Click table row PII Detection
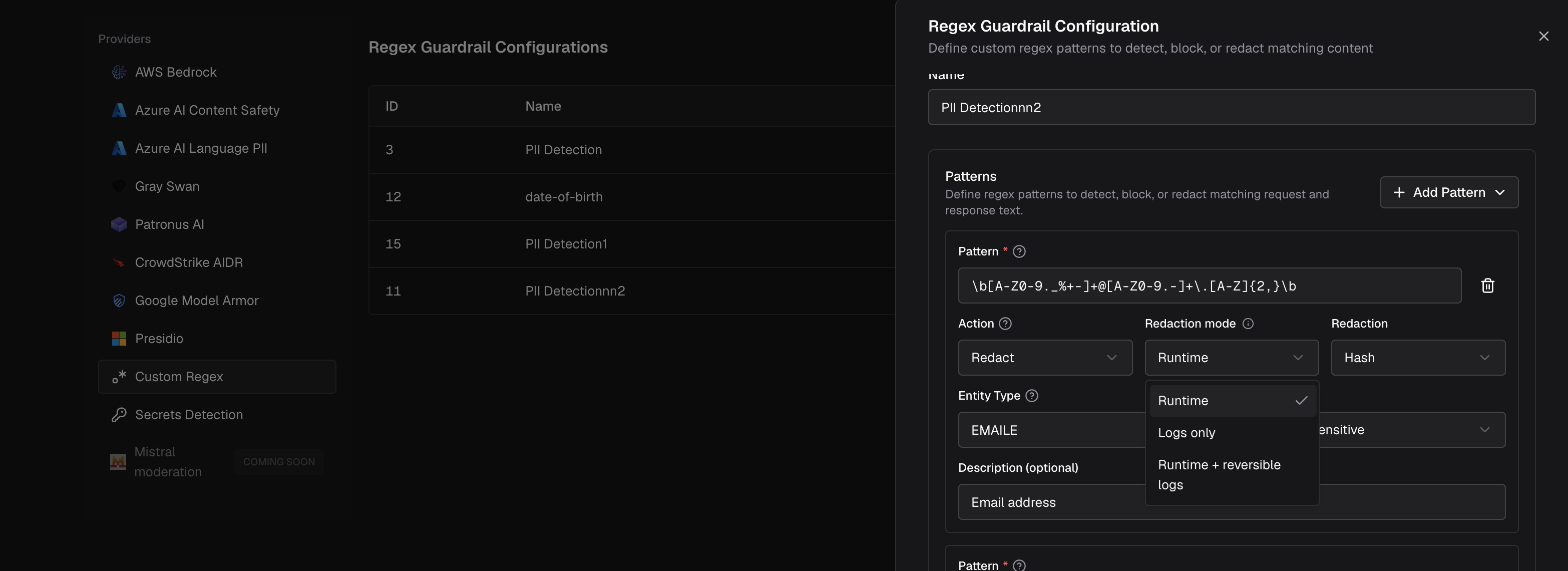Viewport: 1568px width, 571px height. pyautogui.click(x=632, y=150)
